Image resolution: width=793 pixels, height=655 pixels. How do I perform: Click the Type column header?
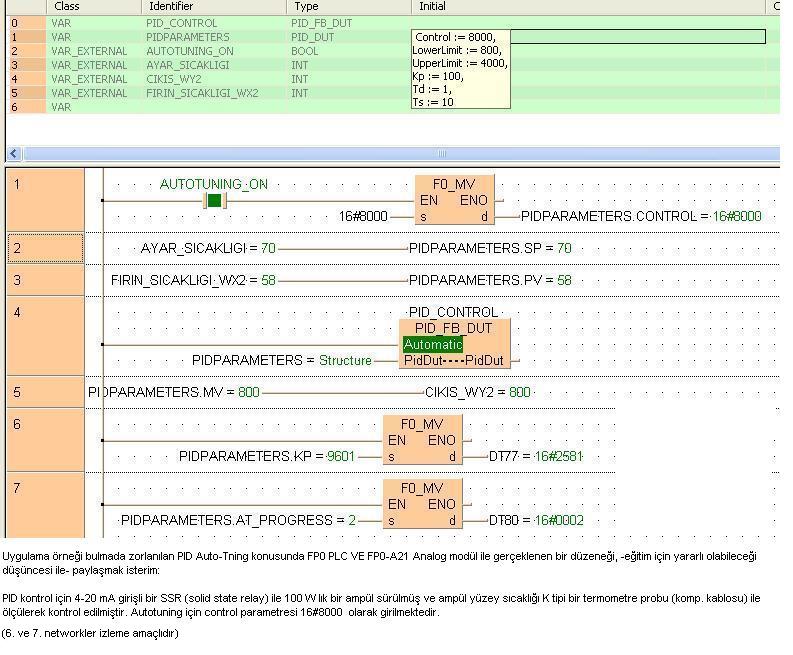click(306, 6)
